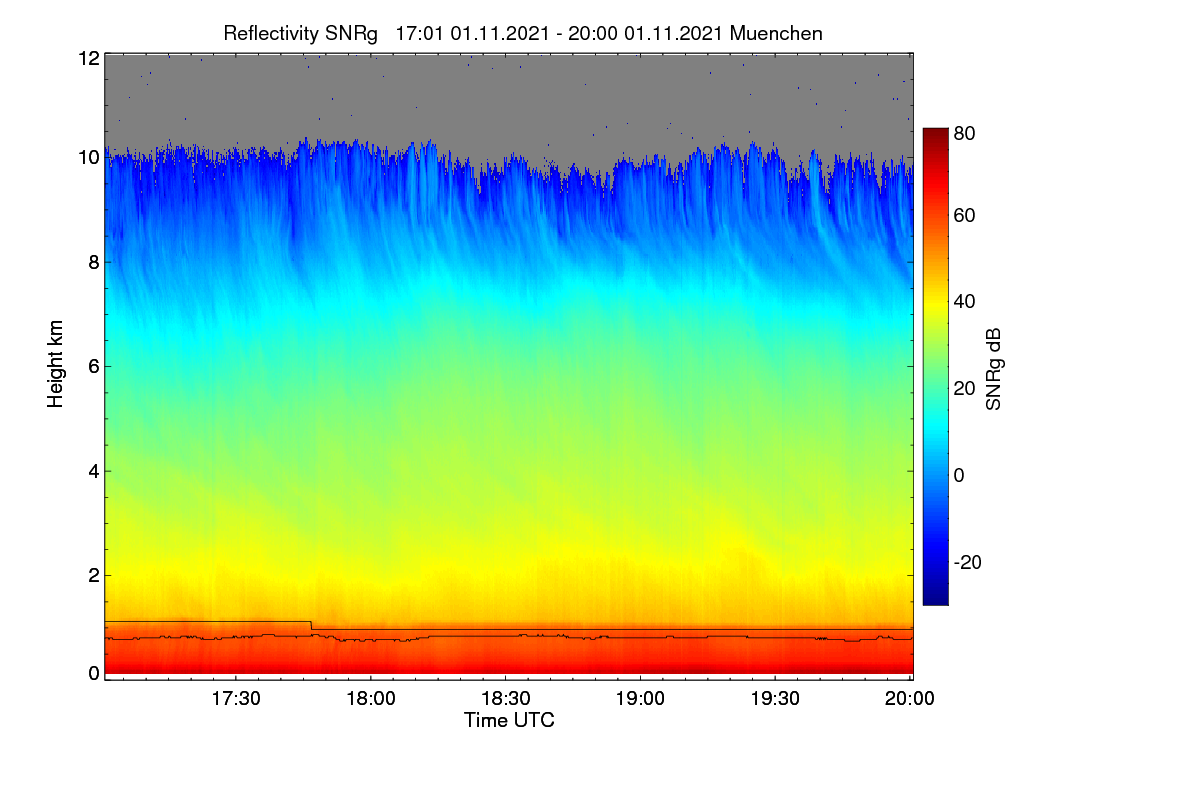Click the 17:30 time tick label

[235, 699]
